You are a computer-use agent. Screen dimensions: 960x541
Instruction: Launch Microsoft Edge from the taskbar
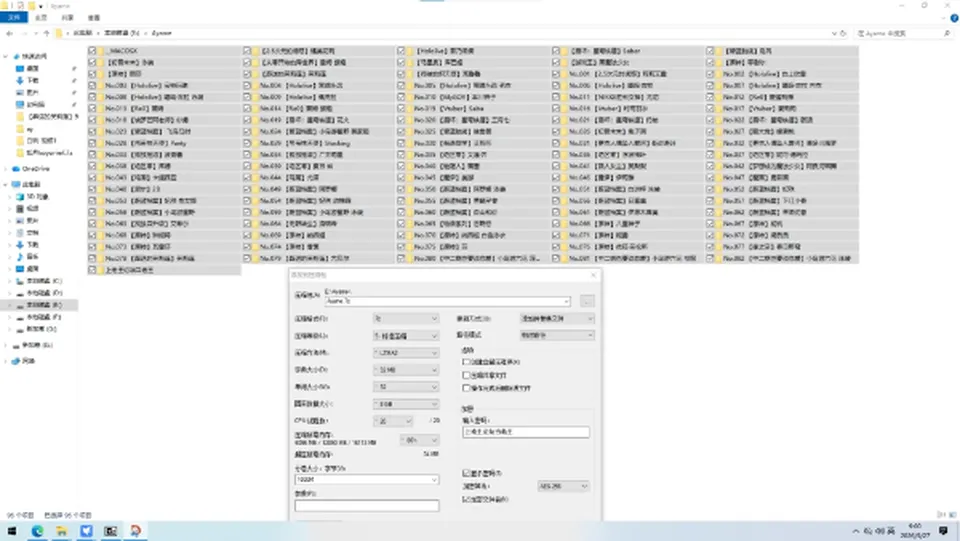pos(37,531)
